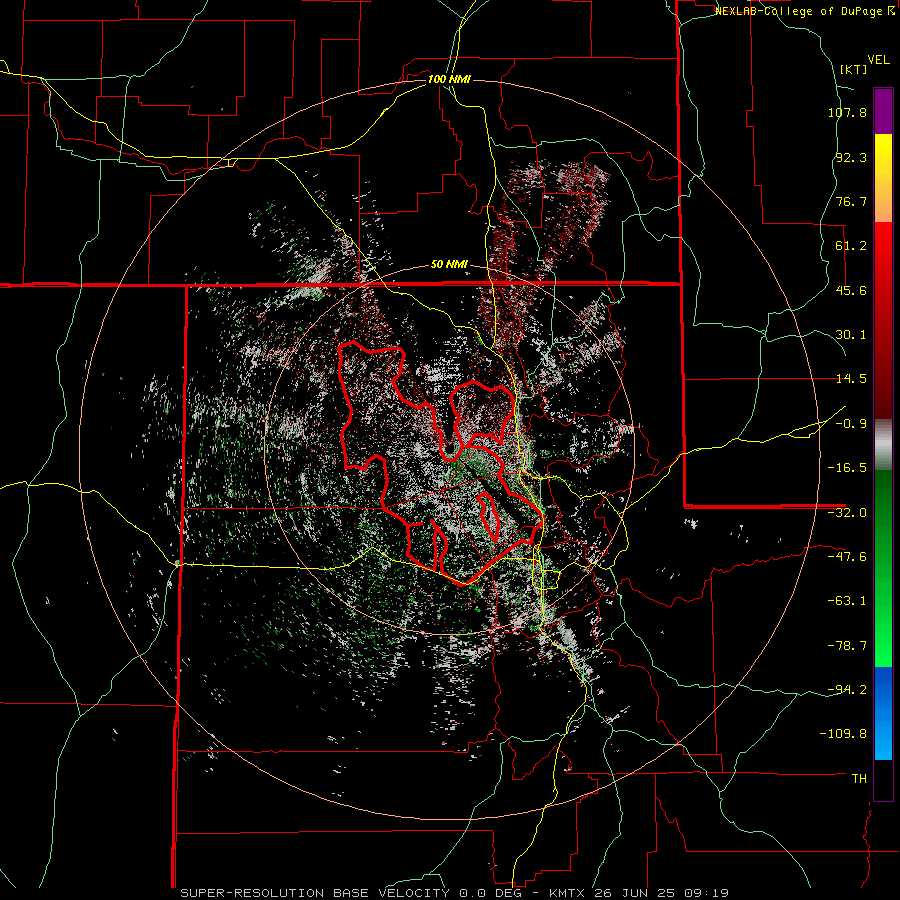Viewport: 900px width, 900px height.
Task: Click the -109.8 velocity scale value
Action: 843,734
